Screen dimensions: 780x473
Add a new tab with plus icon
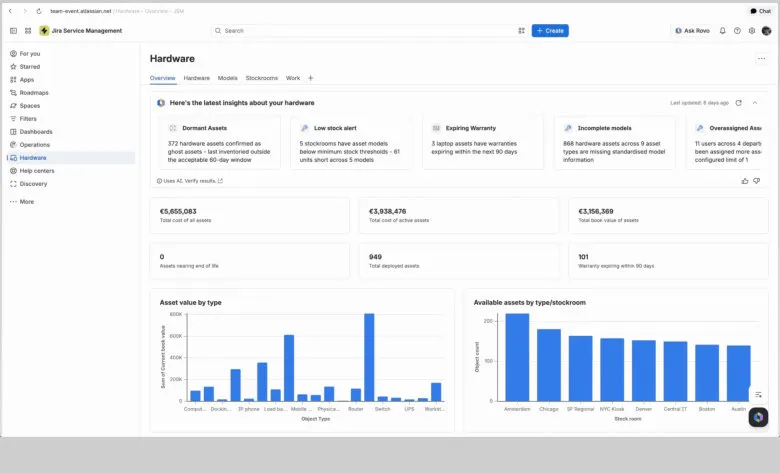tap(310, 78)
